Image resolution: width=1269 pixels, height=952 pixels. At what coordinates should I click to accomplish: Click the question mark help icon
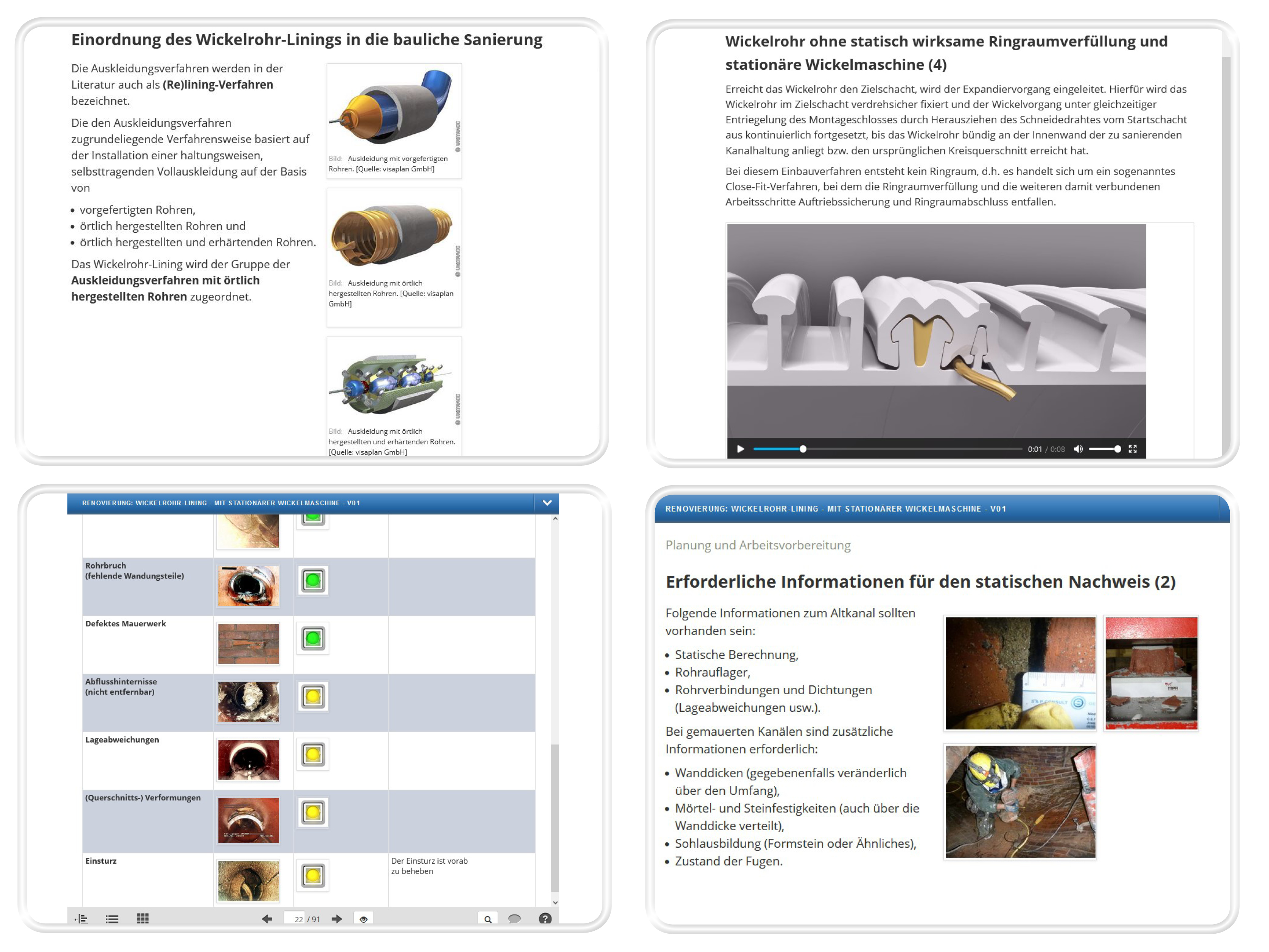coord(545,918)
